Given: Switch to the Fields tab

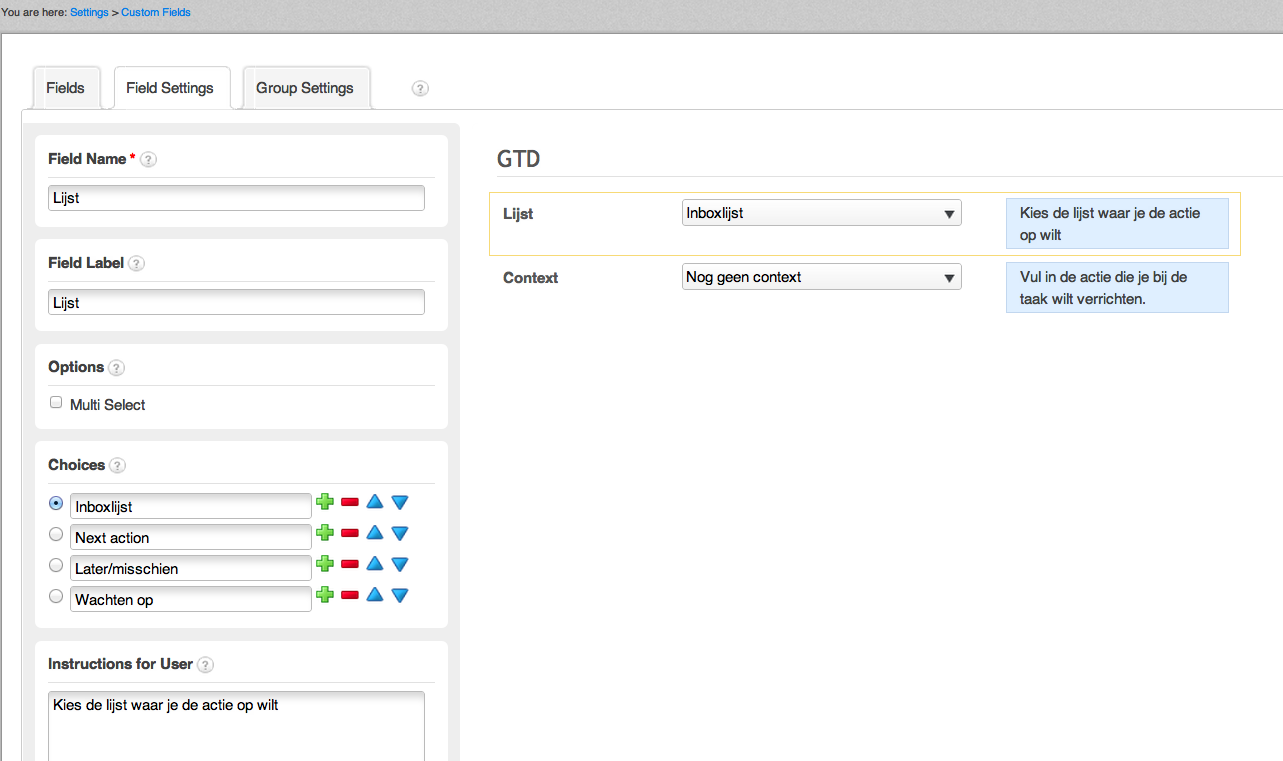Looking at the screenshot, I should point(65,88).
